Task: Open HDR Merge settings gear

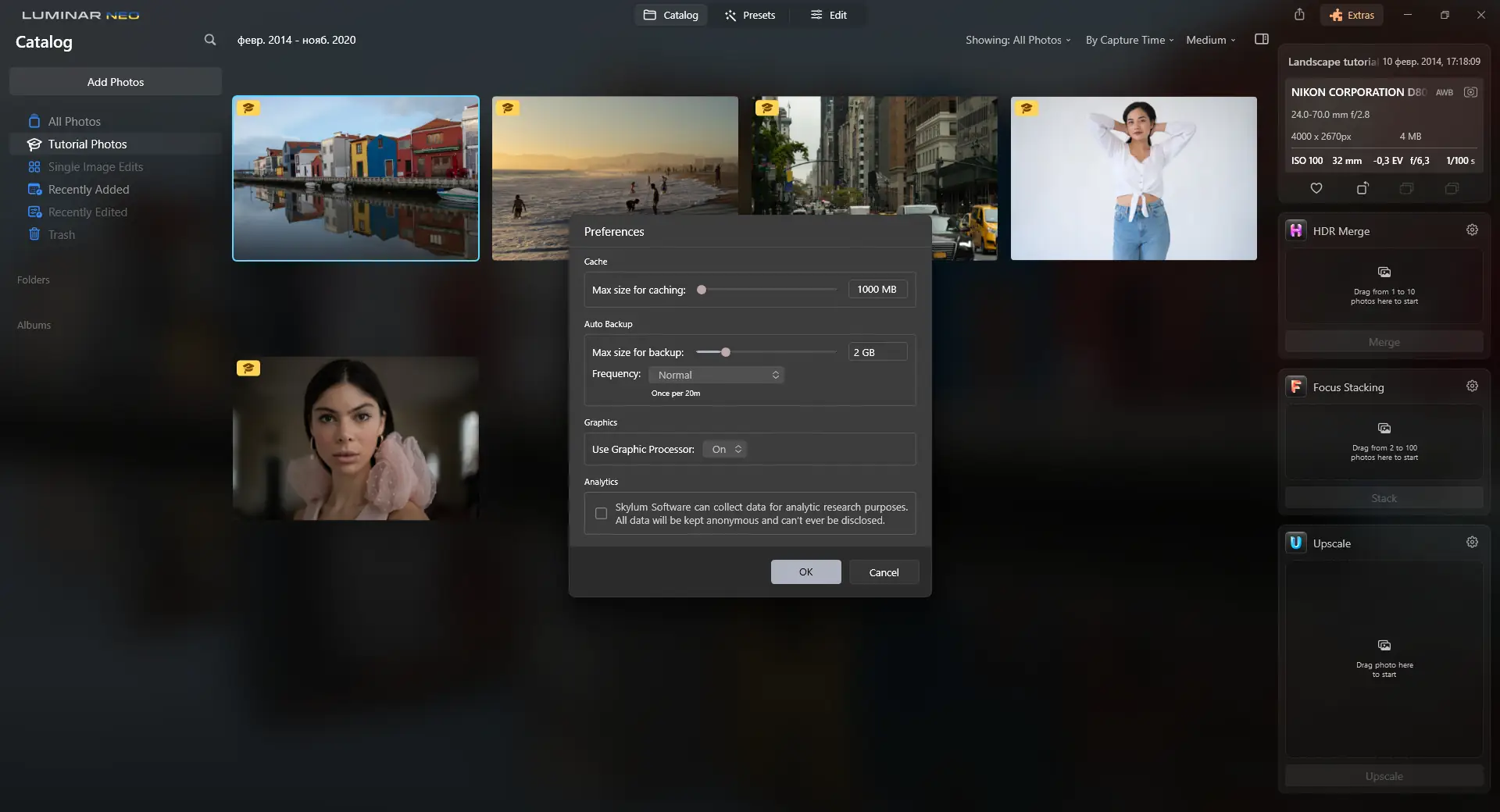Action: (x=1472, y=230)
